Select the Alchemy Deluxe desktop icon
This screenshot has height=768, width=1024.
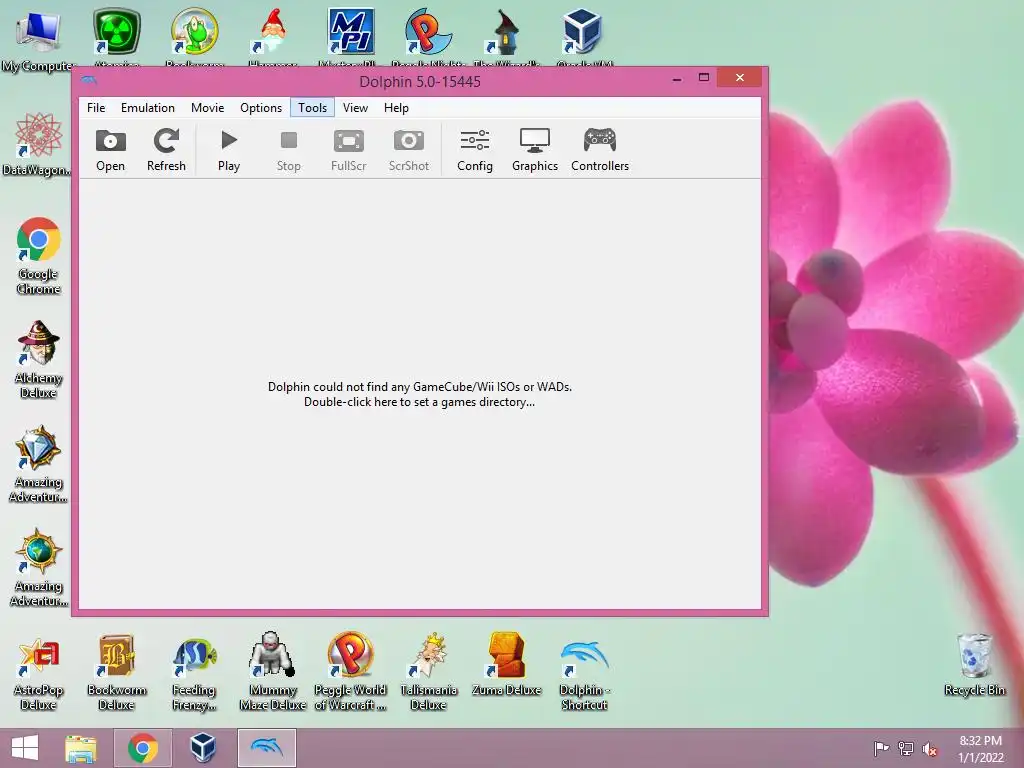coord(38,359)
